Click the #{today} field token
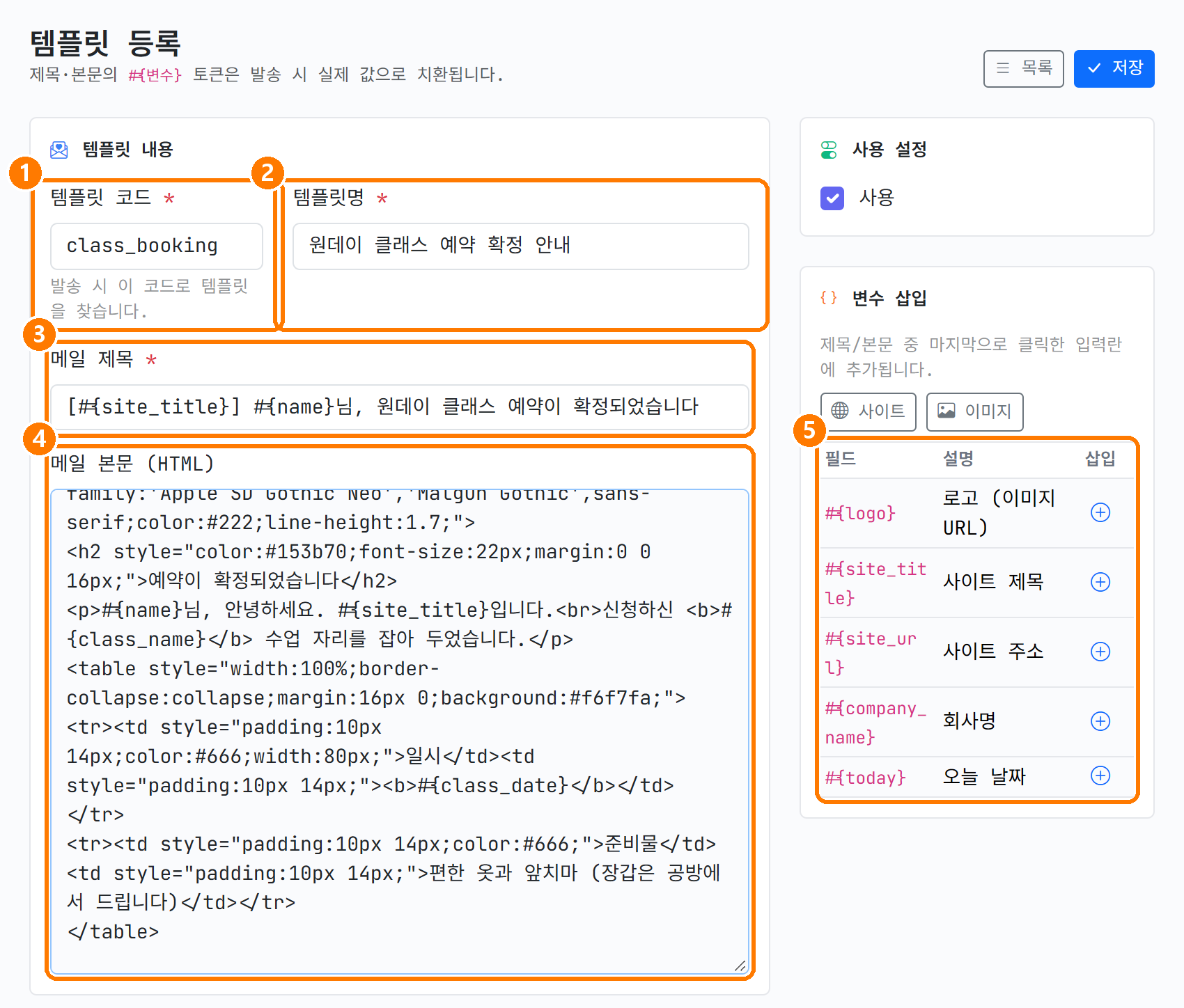Image resolution: width=1184 pixels, height=1008 pixels. point(865,778)
